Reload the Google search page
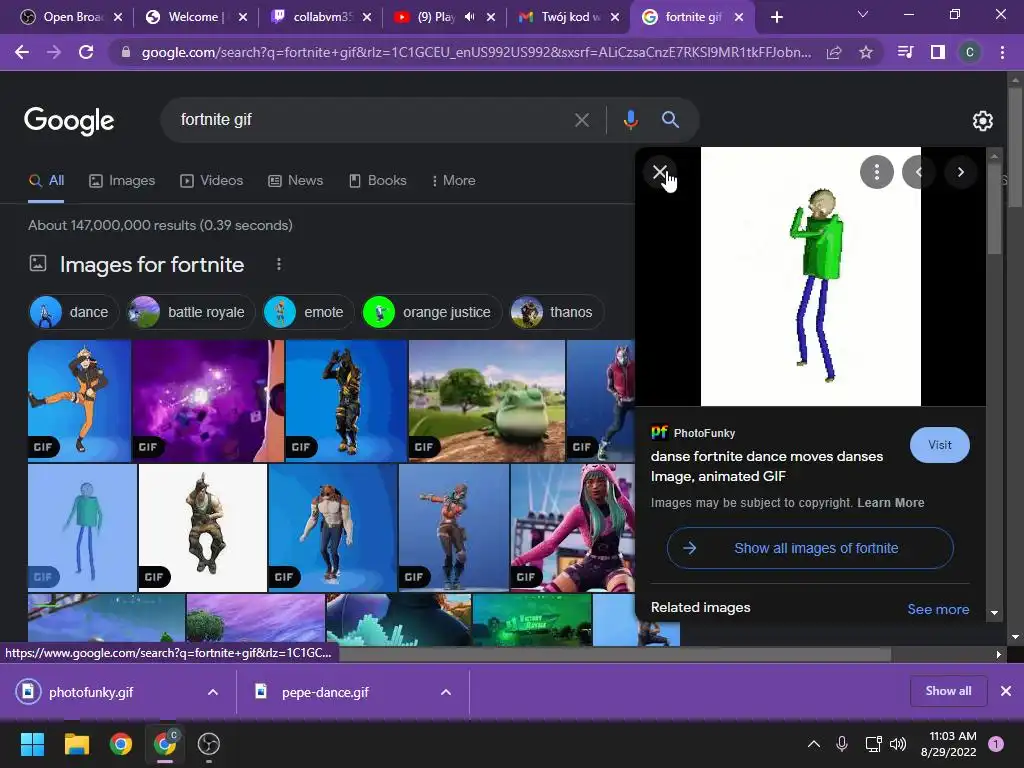 [x=86, y=52]
